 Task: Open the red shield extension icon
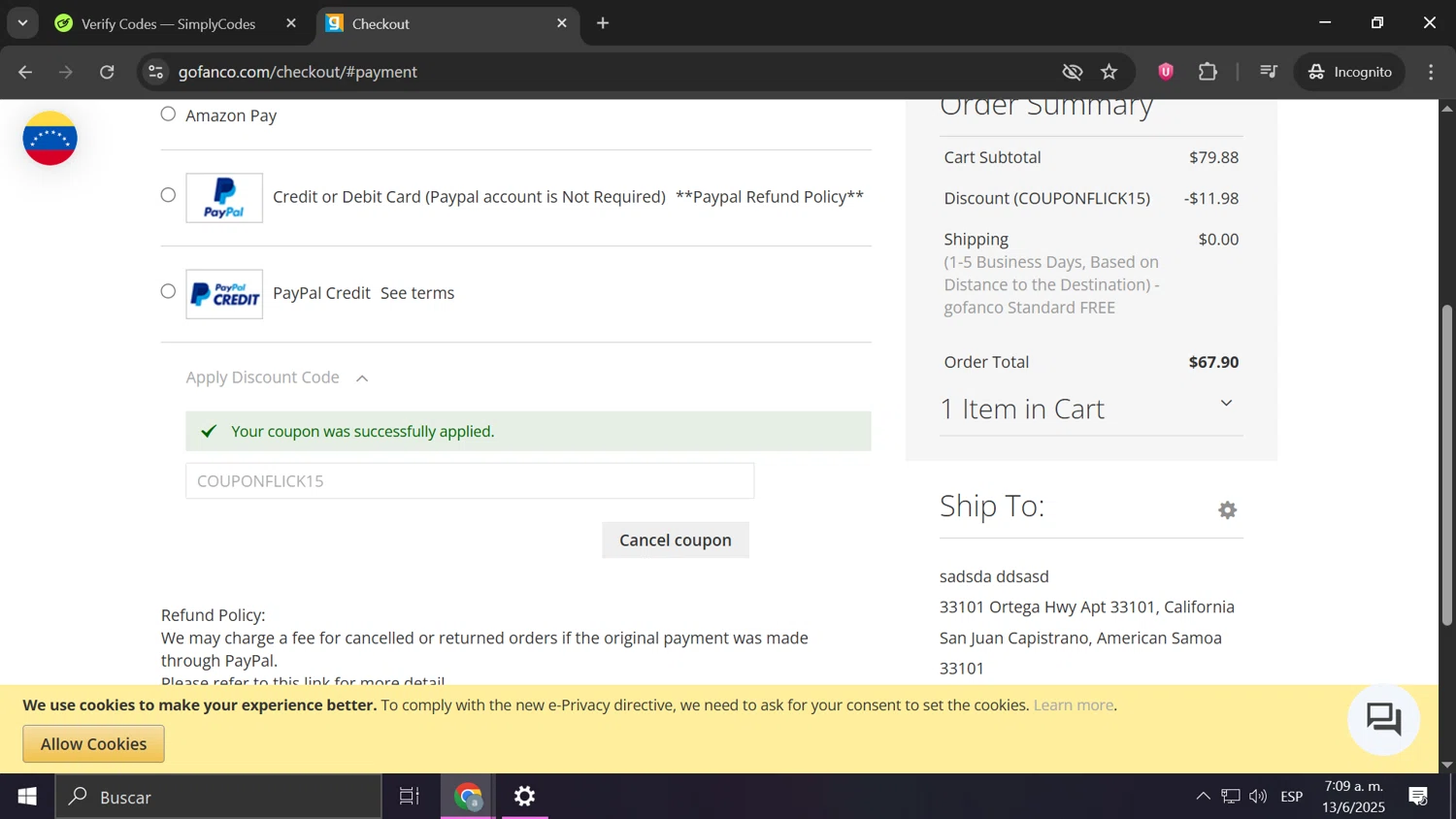pos(1166,72)
